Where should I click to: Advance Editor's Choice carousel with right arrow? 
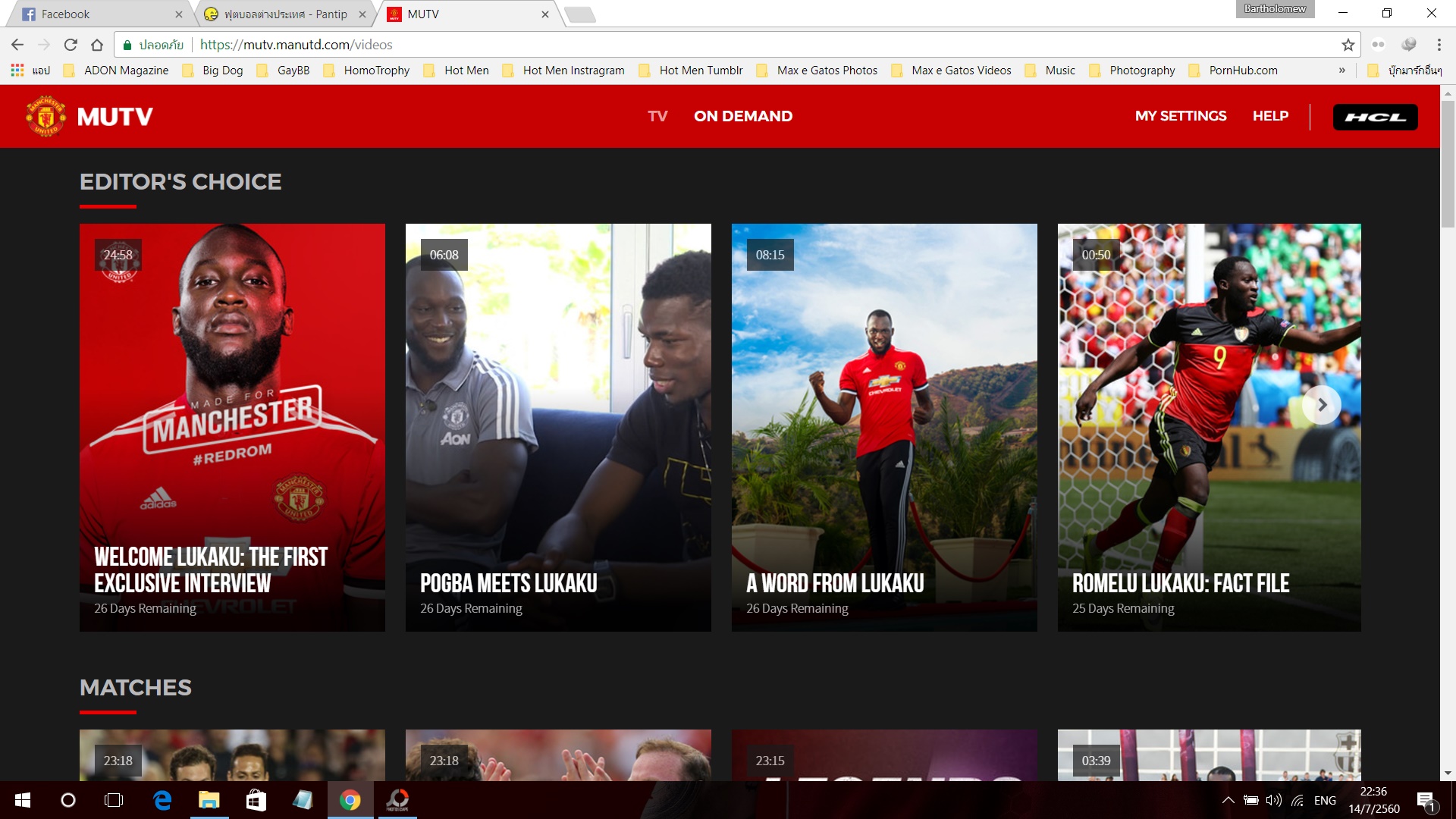click(1322, 405)
